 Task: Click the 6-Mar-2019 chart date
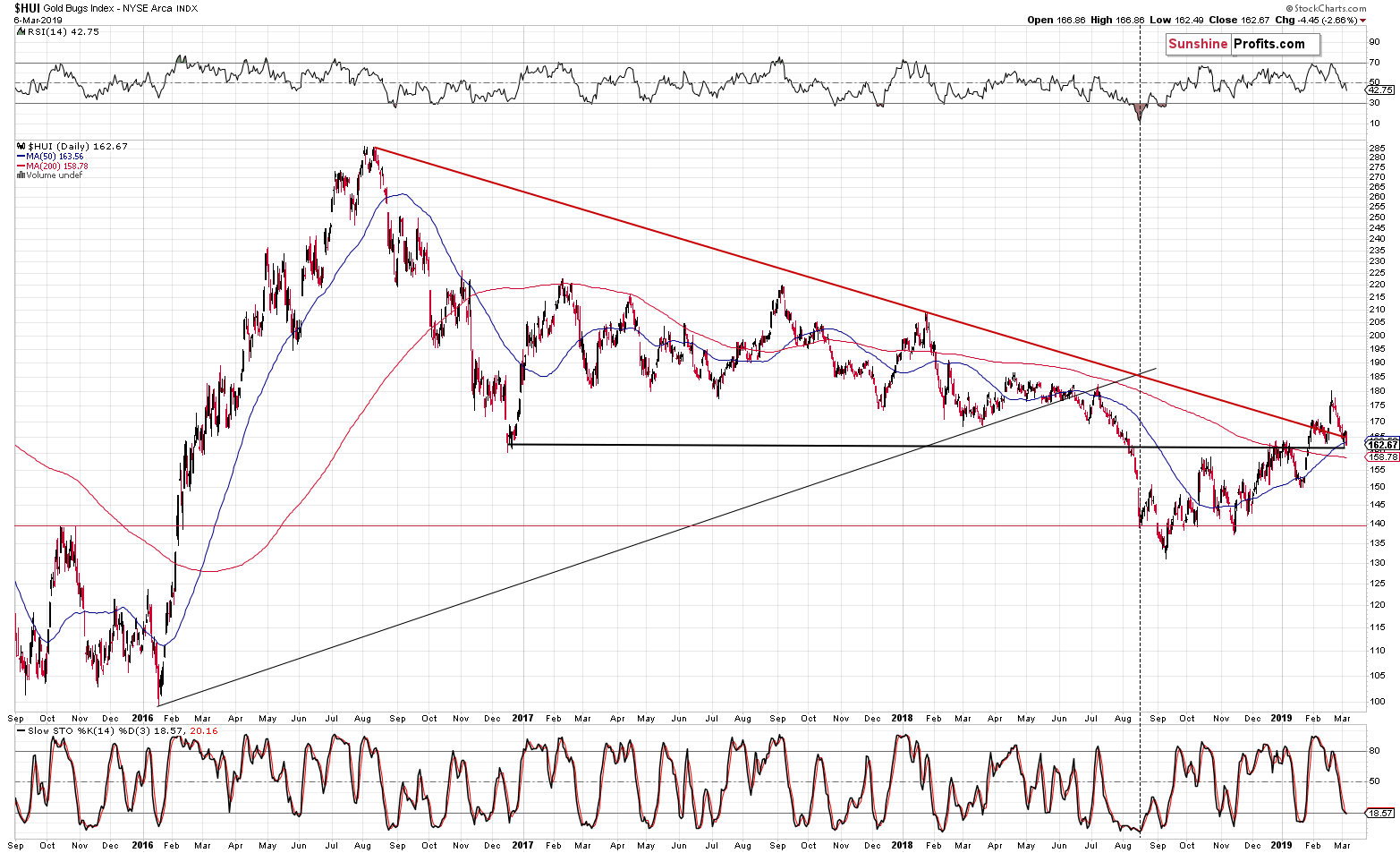[x=38, y=20]
